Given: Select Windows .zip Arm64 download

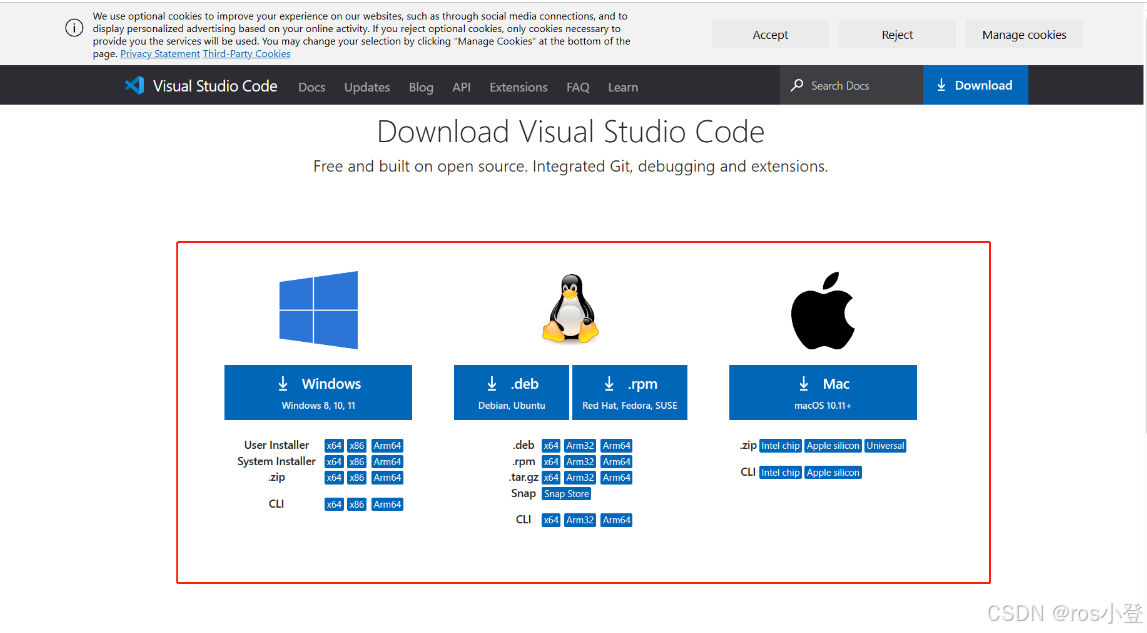Looking at the screenshot, I should click(387, 478).
